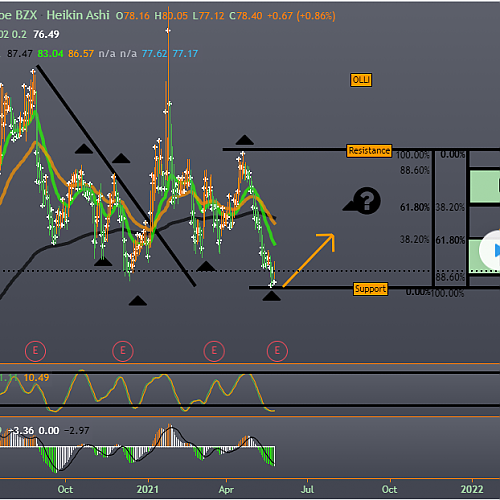Click the Heikin Ashi chart type title

click(78, 15)
